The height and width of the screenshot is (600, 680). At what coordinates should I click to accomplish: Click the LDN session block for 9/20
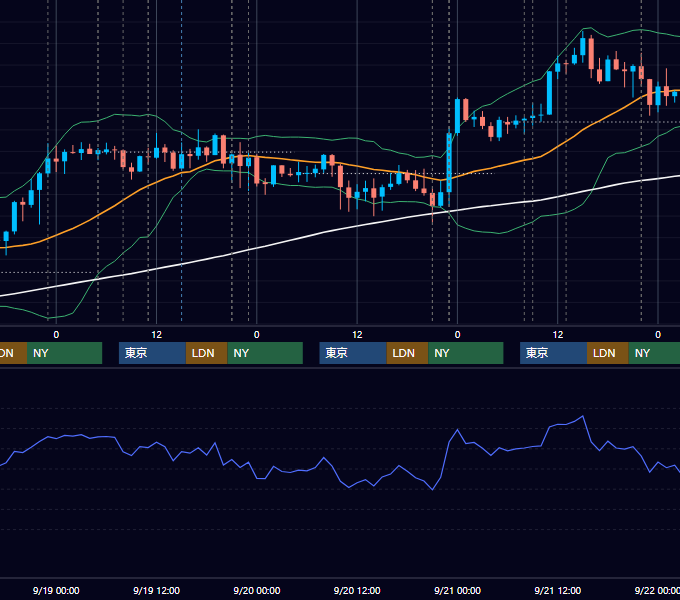pyautogui.click(x=407, y=353)
